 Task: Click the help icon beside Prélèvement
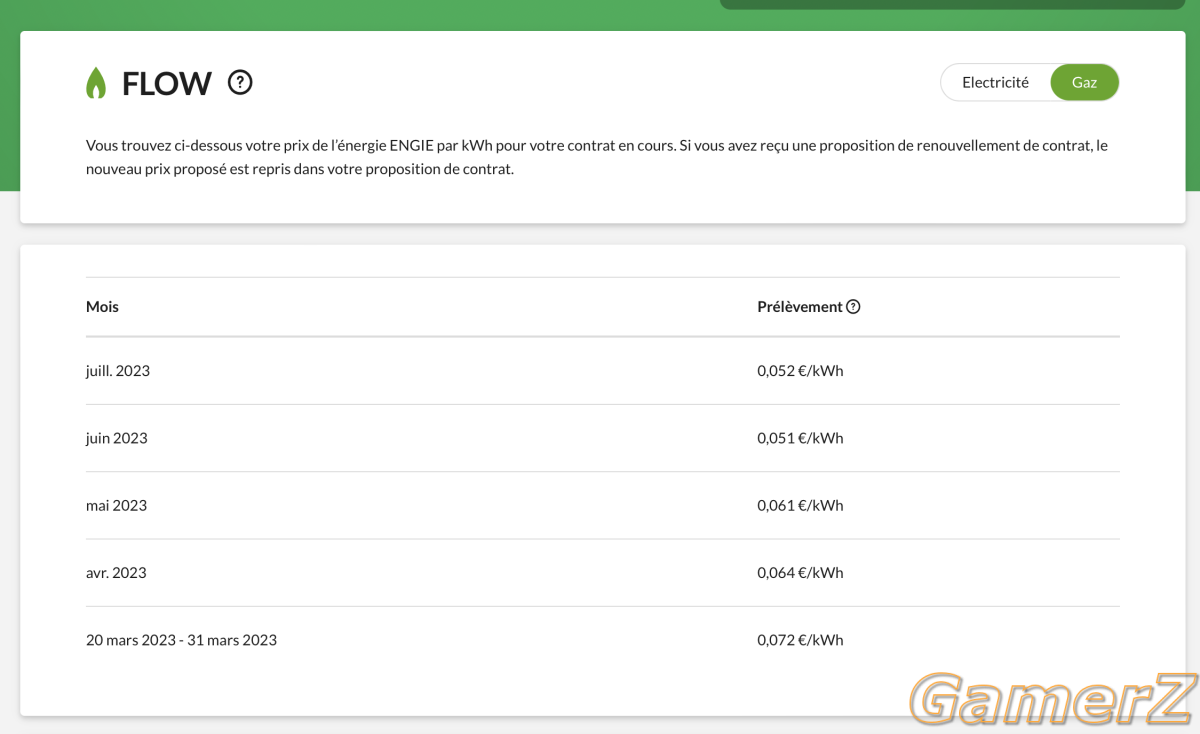point(853,307)
